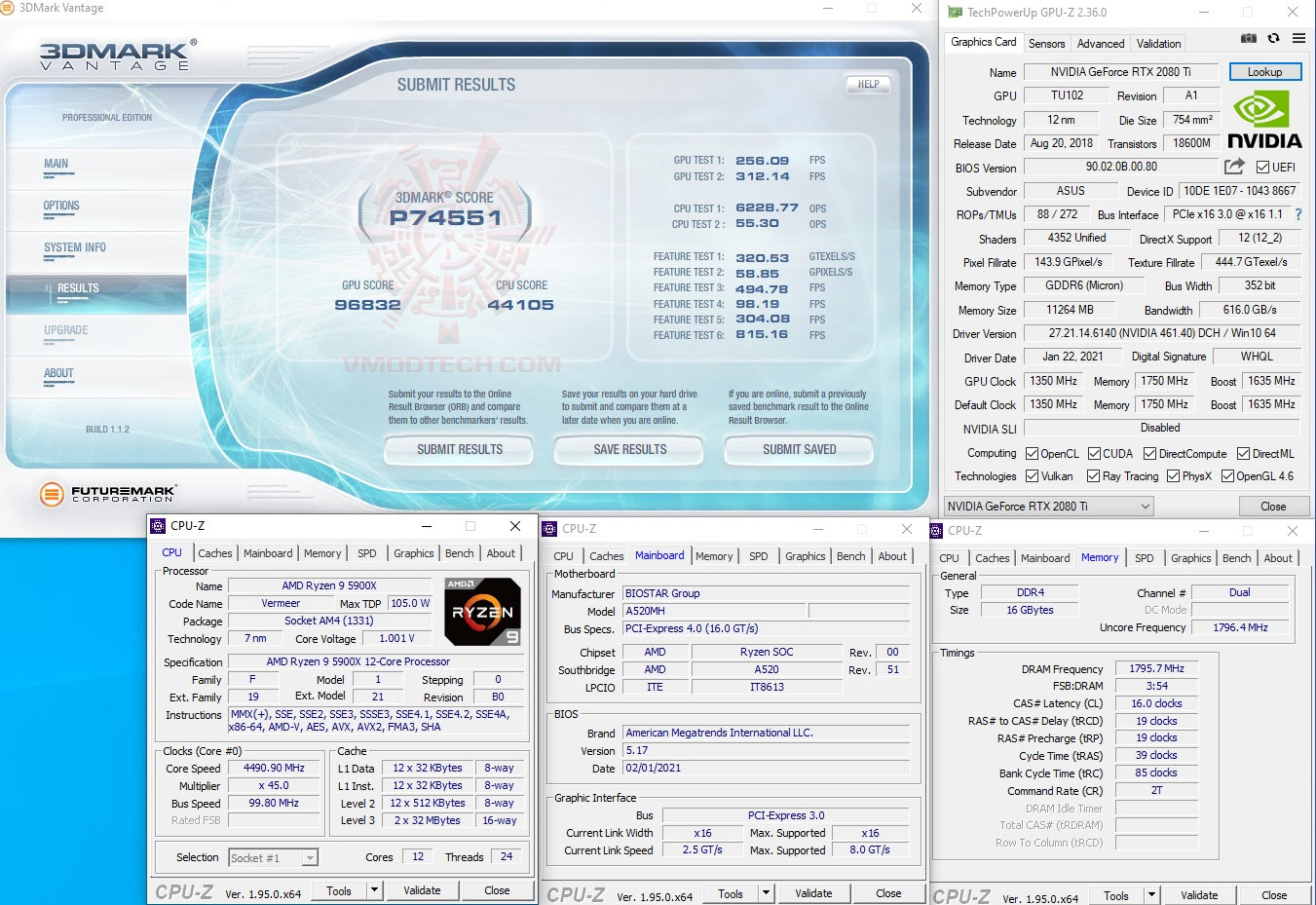Click the SAVE RESULTS button

pos(630,450)
